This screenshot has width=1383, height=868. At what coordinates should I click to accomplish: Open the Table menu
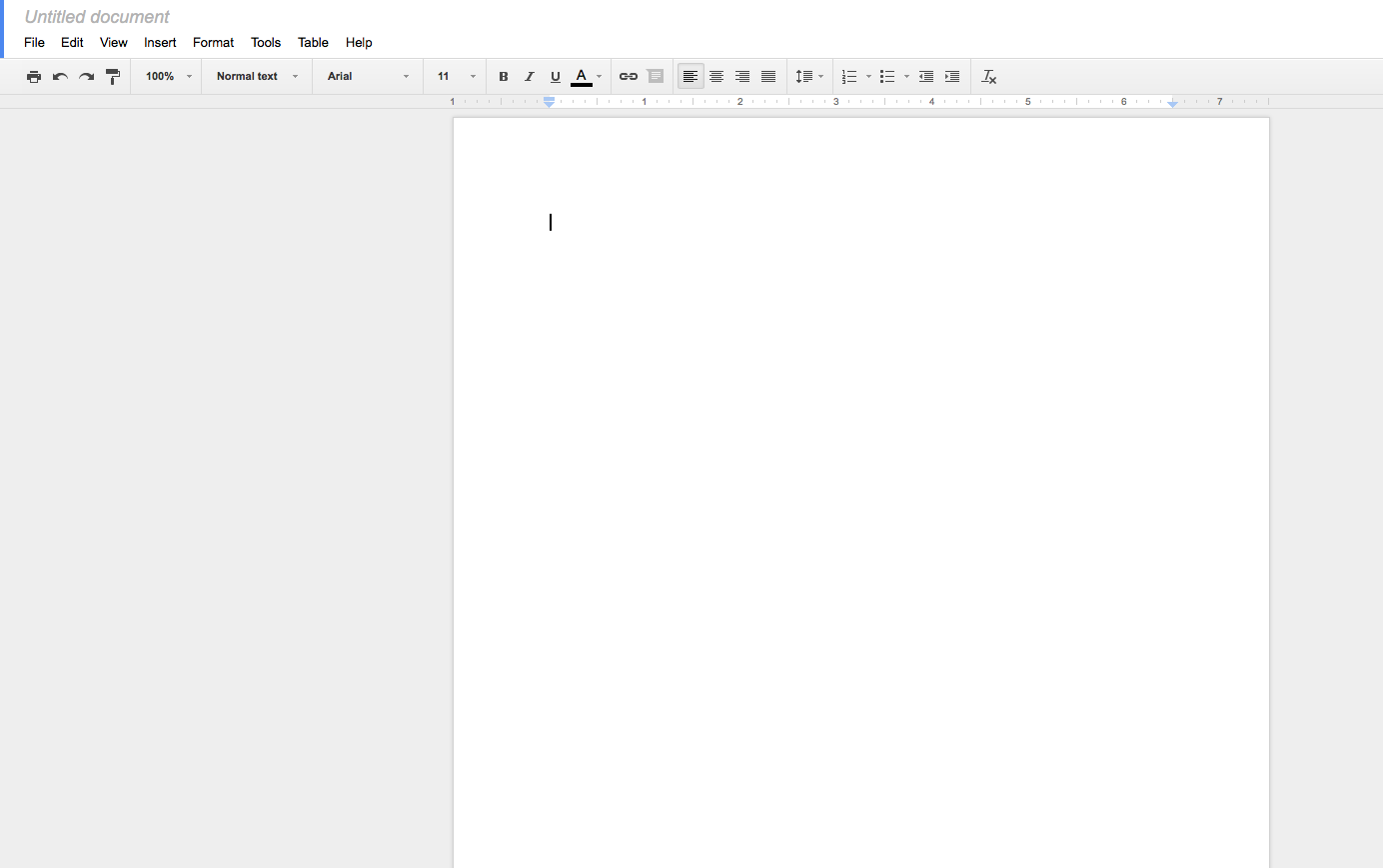(313, 42)
